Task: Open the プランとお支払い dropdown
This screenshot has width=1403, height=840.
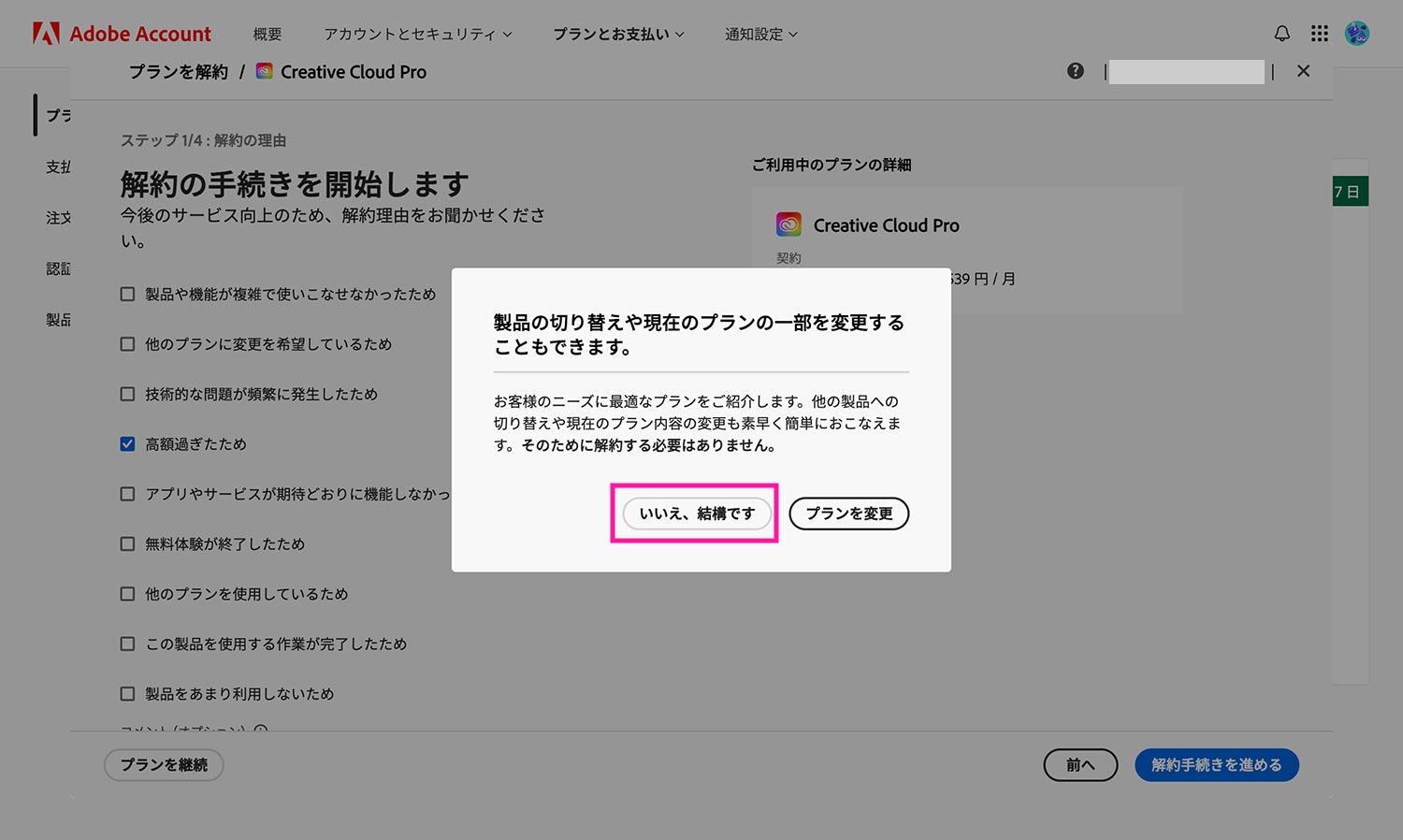Action: (617, 34)
